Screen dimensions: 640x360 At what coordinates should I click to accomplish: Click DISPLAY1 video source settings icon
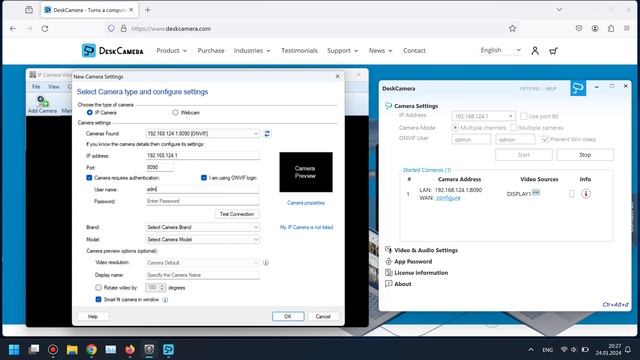click(536, 193)
